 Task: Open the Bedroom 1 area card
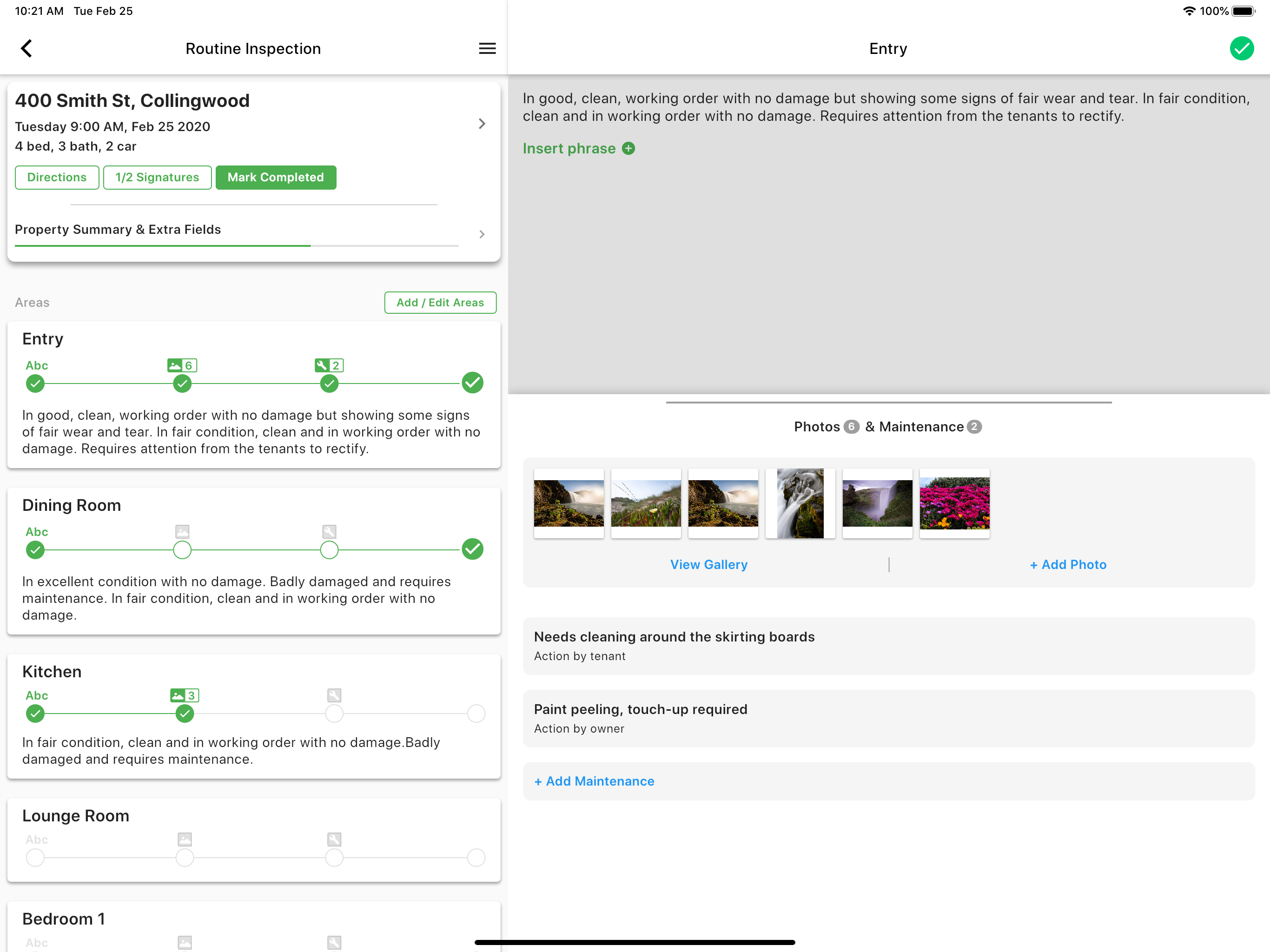click(x=253, y=927)
